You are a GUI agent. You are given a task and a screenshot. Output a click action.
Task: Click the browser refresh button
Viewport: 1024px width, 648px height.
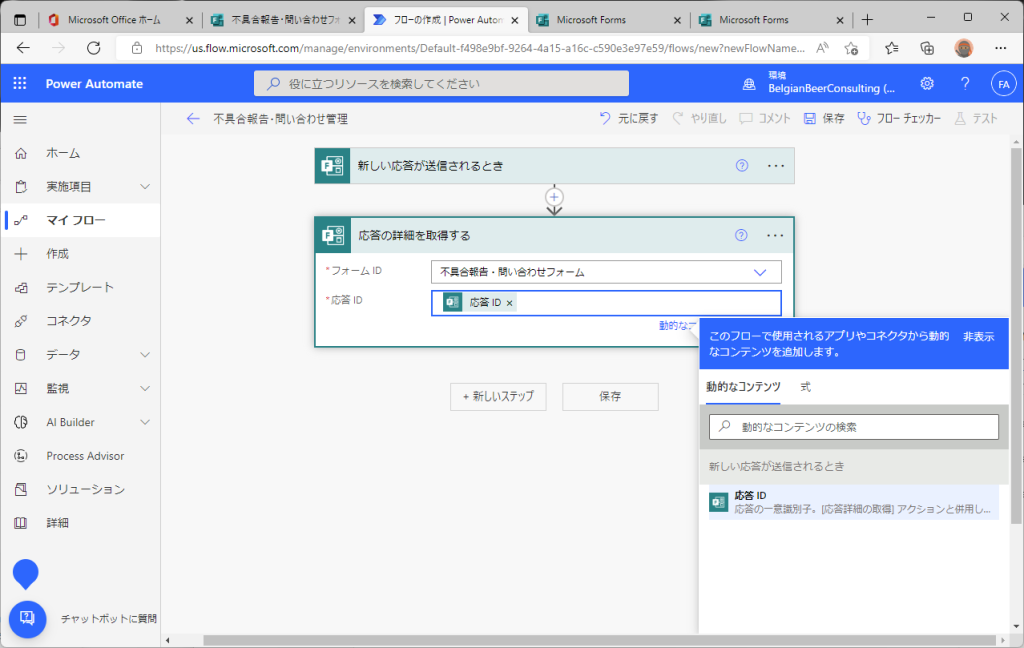(94, 48)
